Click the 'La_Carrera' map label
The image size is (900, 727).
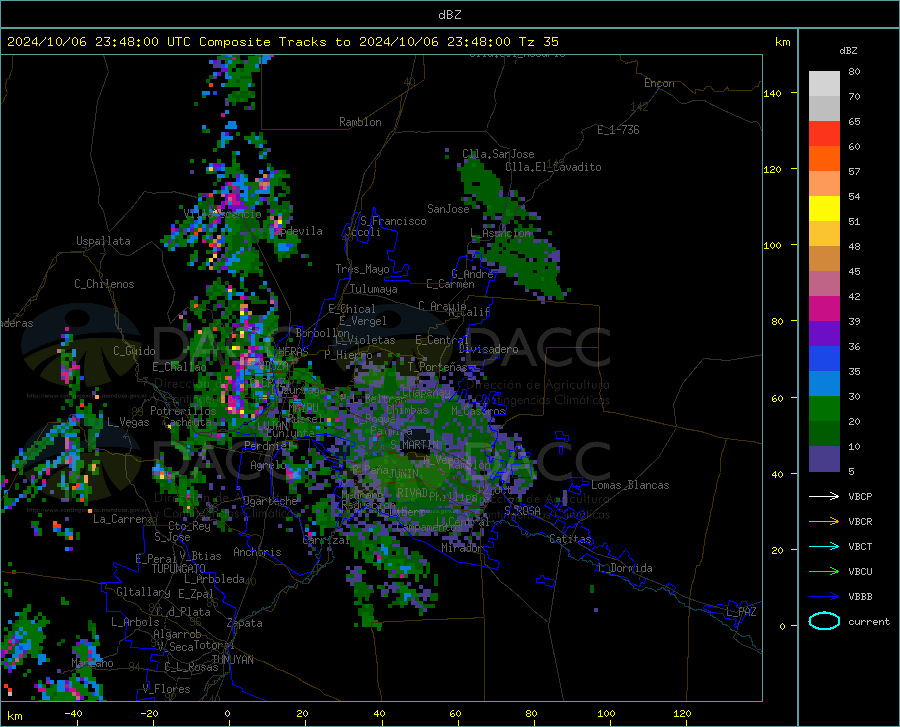(x=123, y=519)
